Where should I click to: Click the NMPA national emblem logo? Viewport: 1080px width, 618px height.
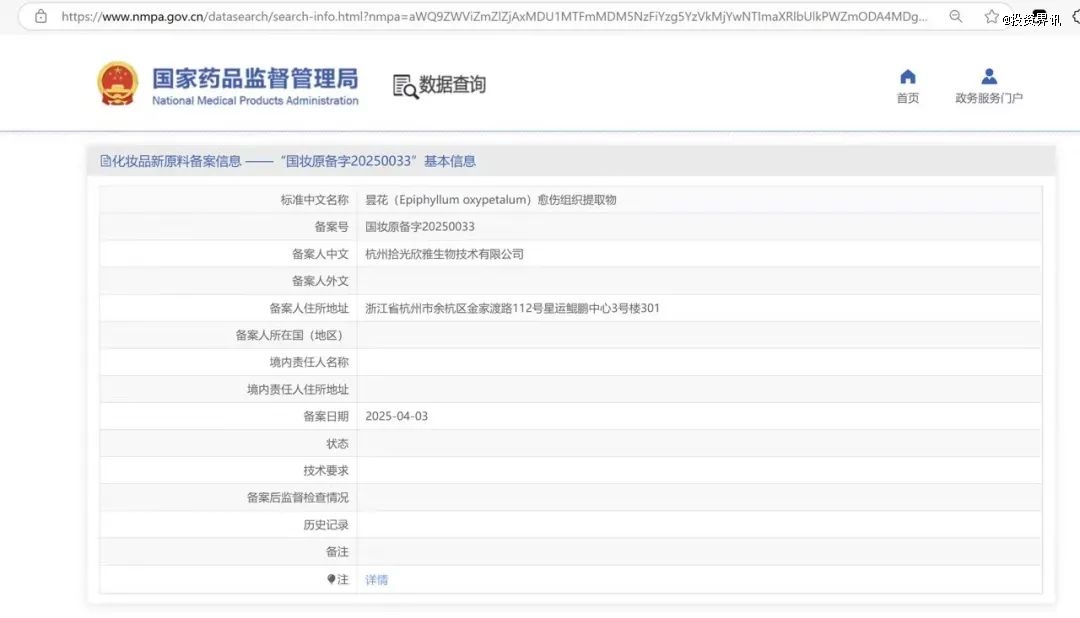118,84
